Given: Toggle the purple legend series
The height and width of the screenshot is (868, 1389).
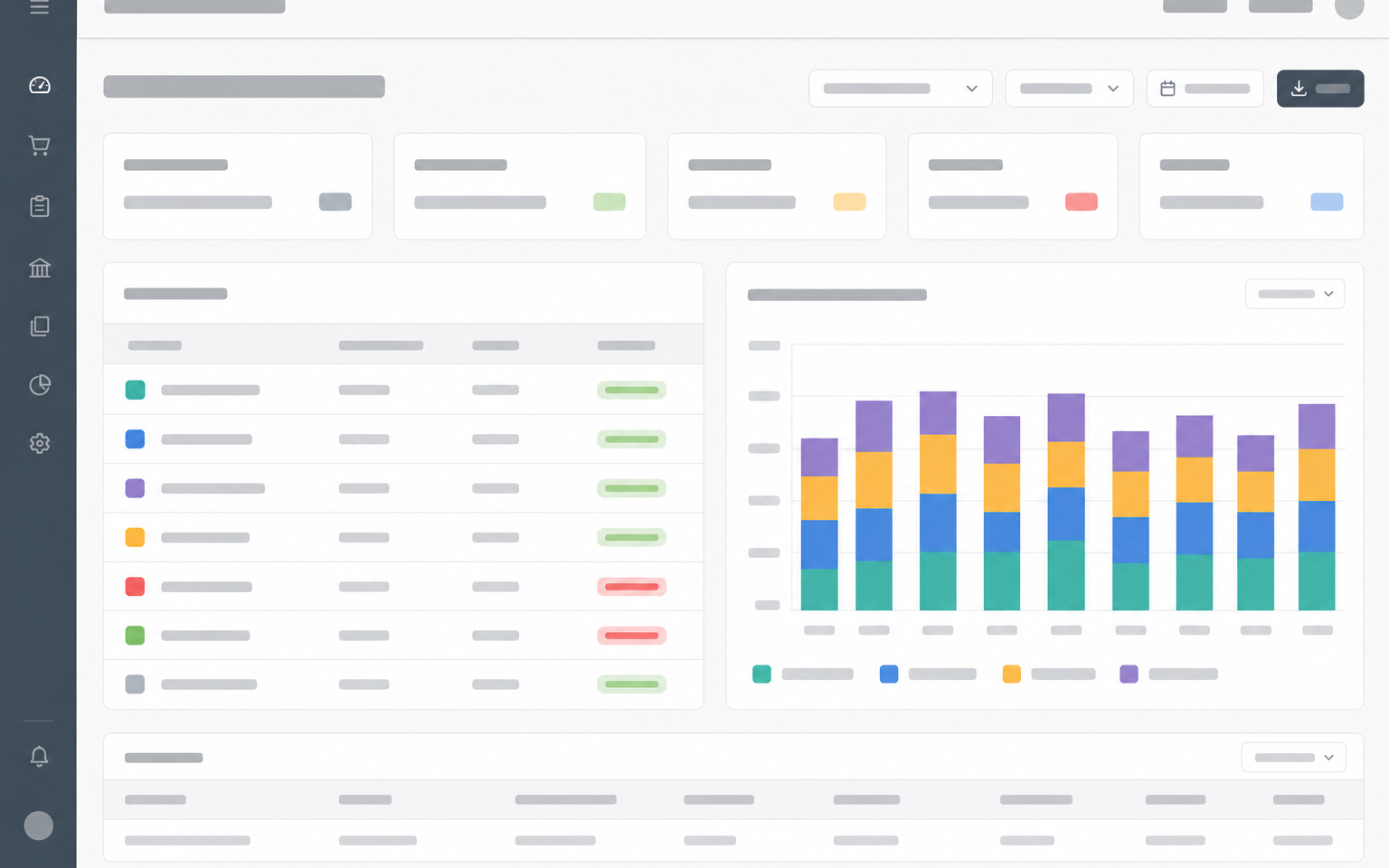Looking at the screenshot, I should click(1168, 674).
